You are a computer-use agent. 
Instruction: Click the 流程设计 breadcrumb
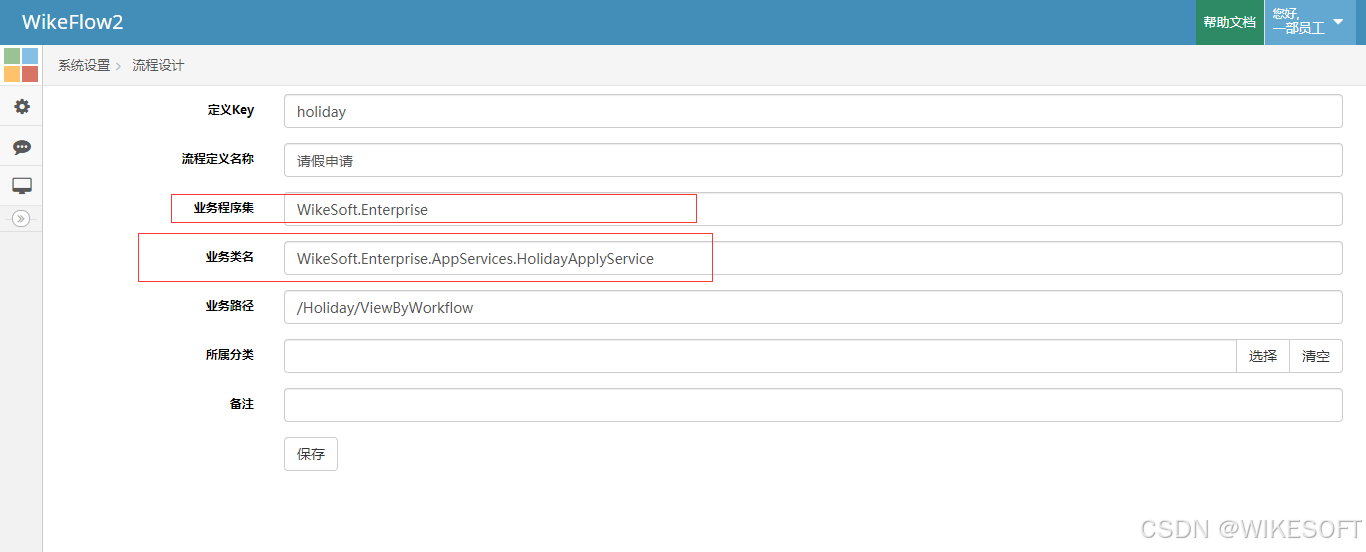point(158,65)
